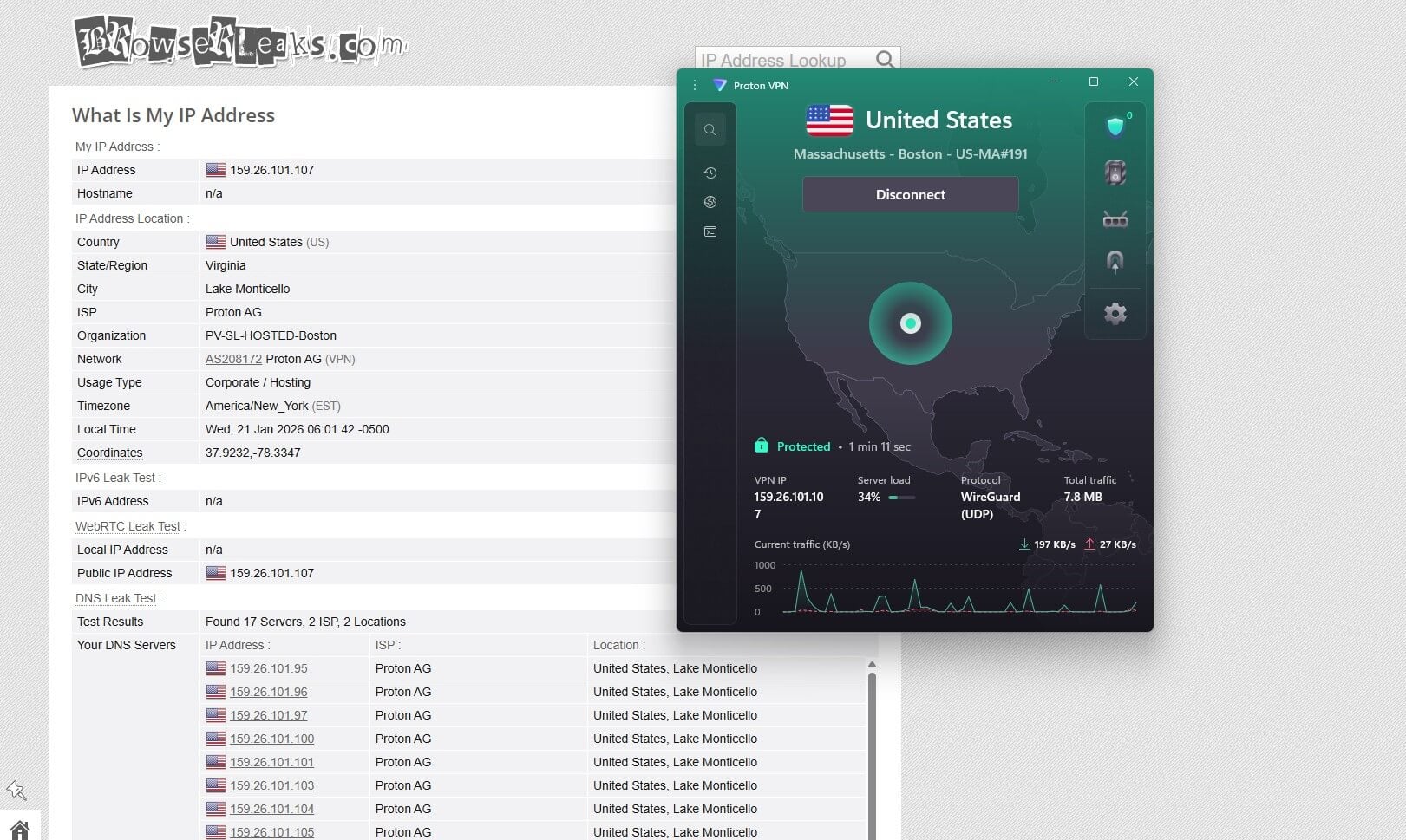Open DNS server 159.26.101.95 link
The image size is (1406, 840).
[268, 668]
